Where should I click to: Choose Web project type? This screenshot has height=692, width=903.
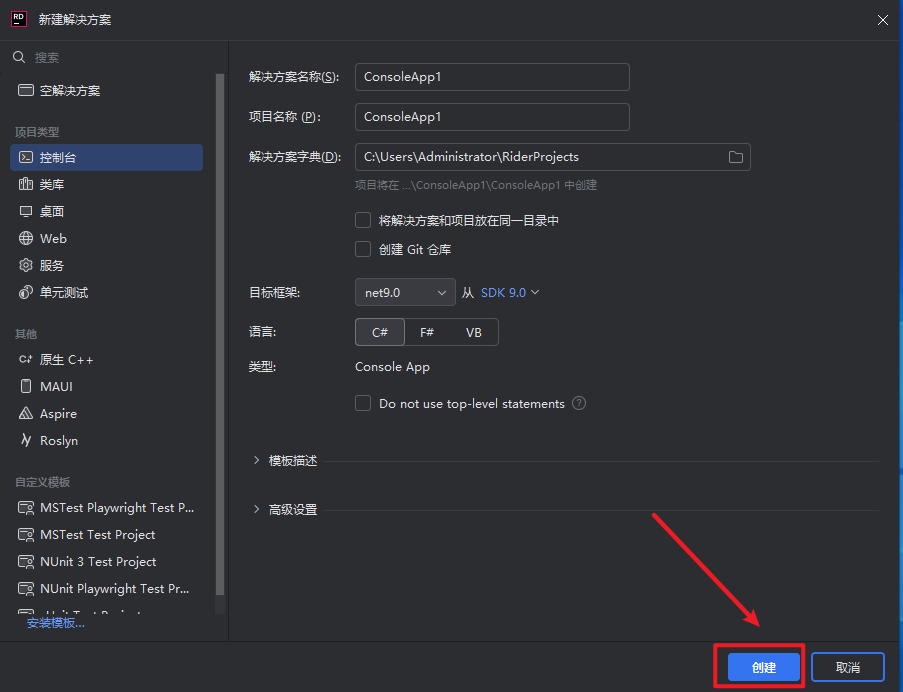[107, 238]
